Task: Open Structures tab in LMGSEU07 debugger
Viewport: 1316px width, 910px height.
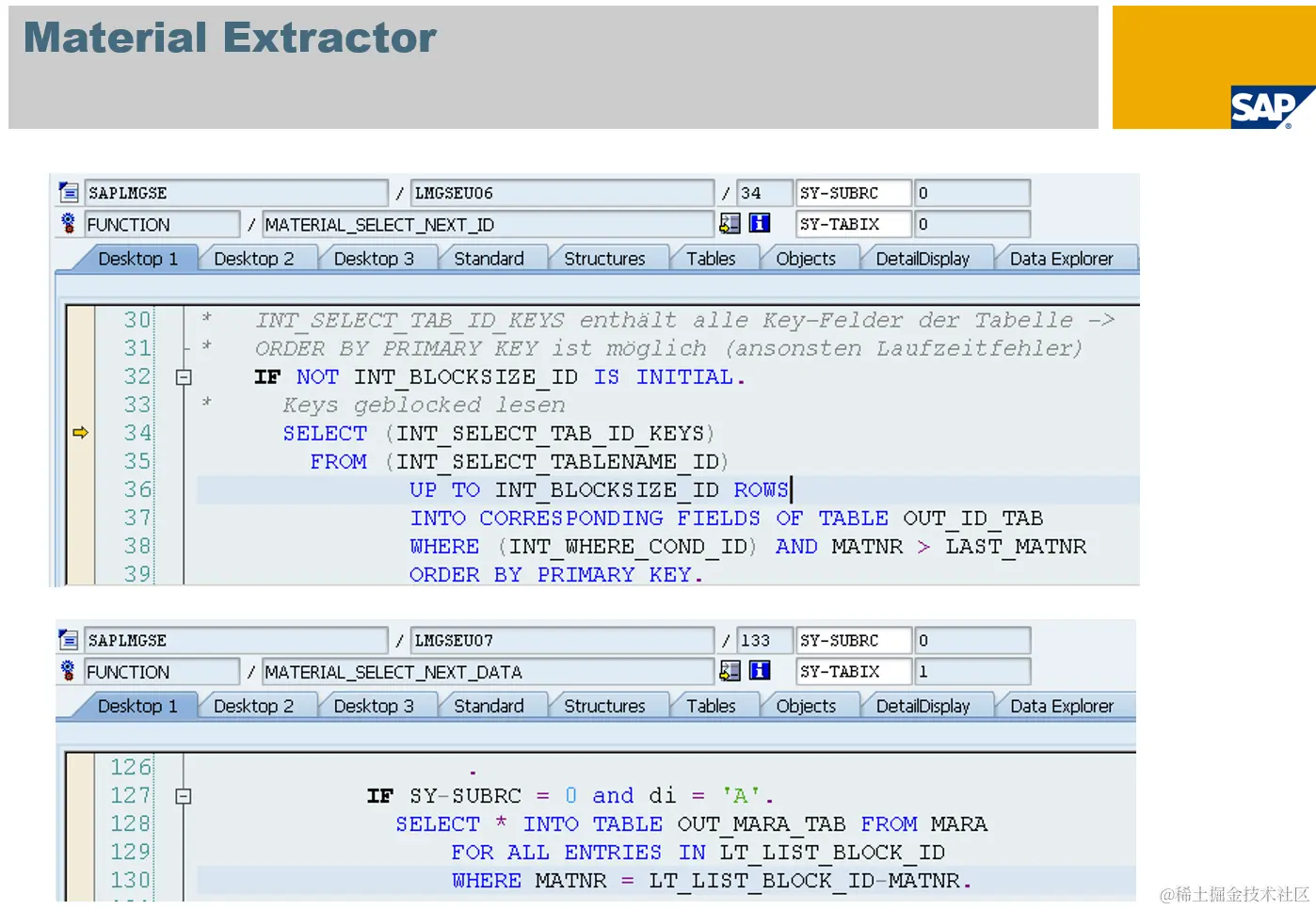Action: pos(604,706)
